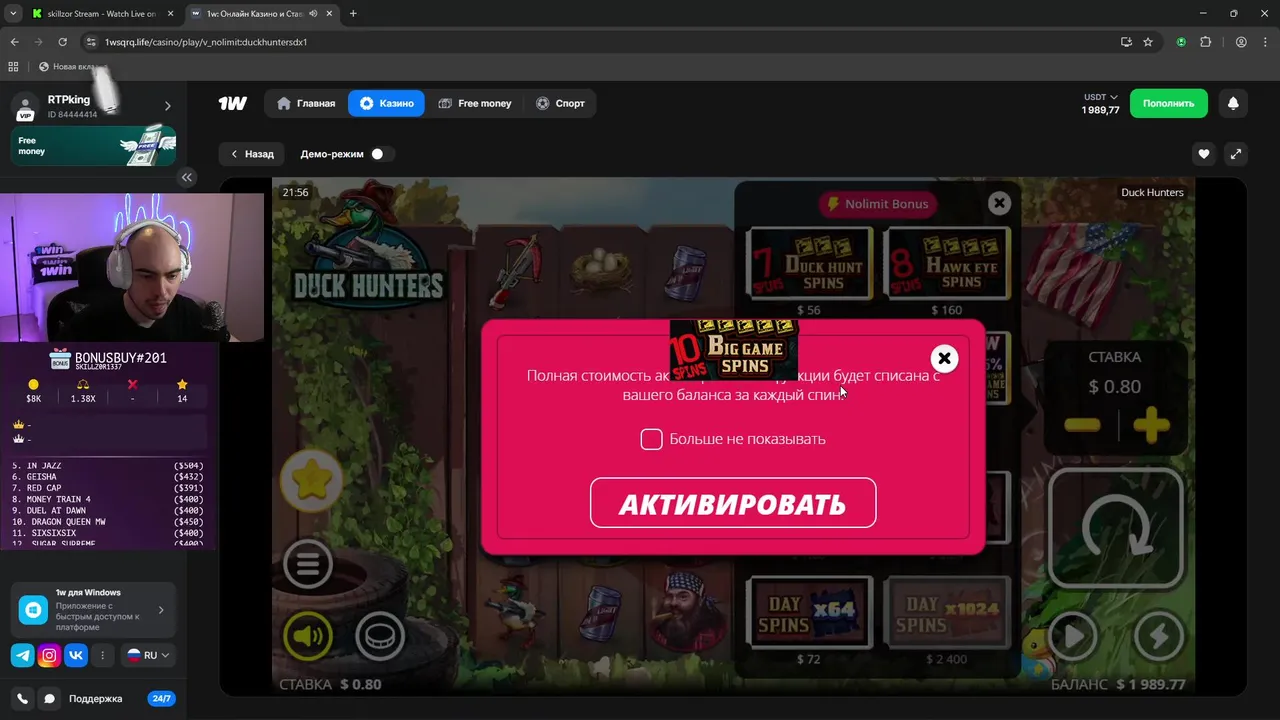This screenshot has width=1280, height=720.
Task: Open more socials three-dot menu
Action: coord(103,656)
